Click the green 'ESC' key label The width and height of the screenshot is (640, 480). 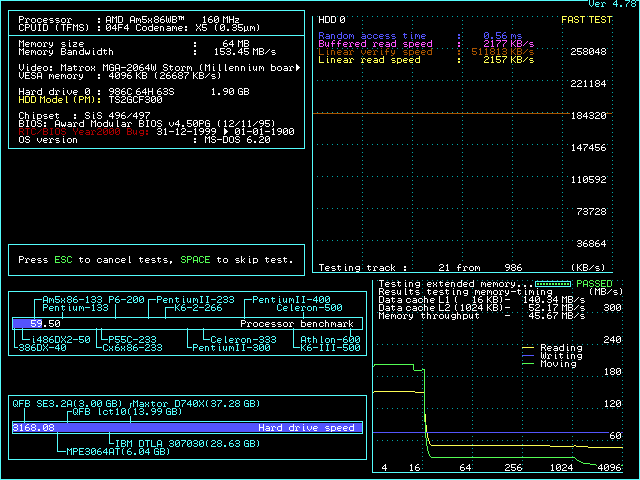click(x=63, y=260)
